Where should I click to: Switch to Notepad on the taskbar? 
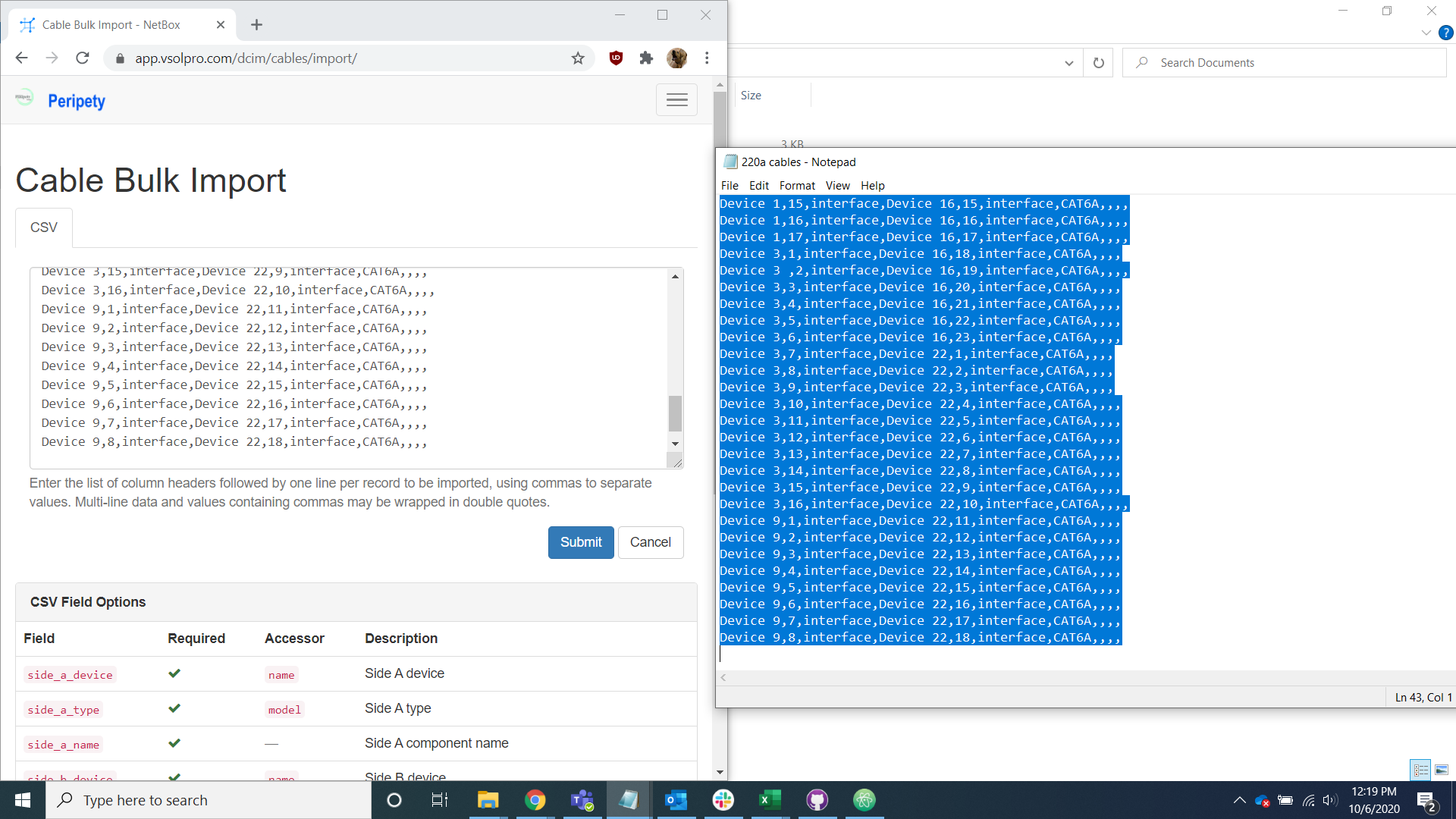click(629, 800)
